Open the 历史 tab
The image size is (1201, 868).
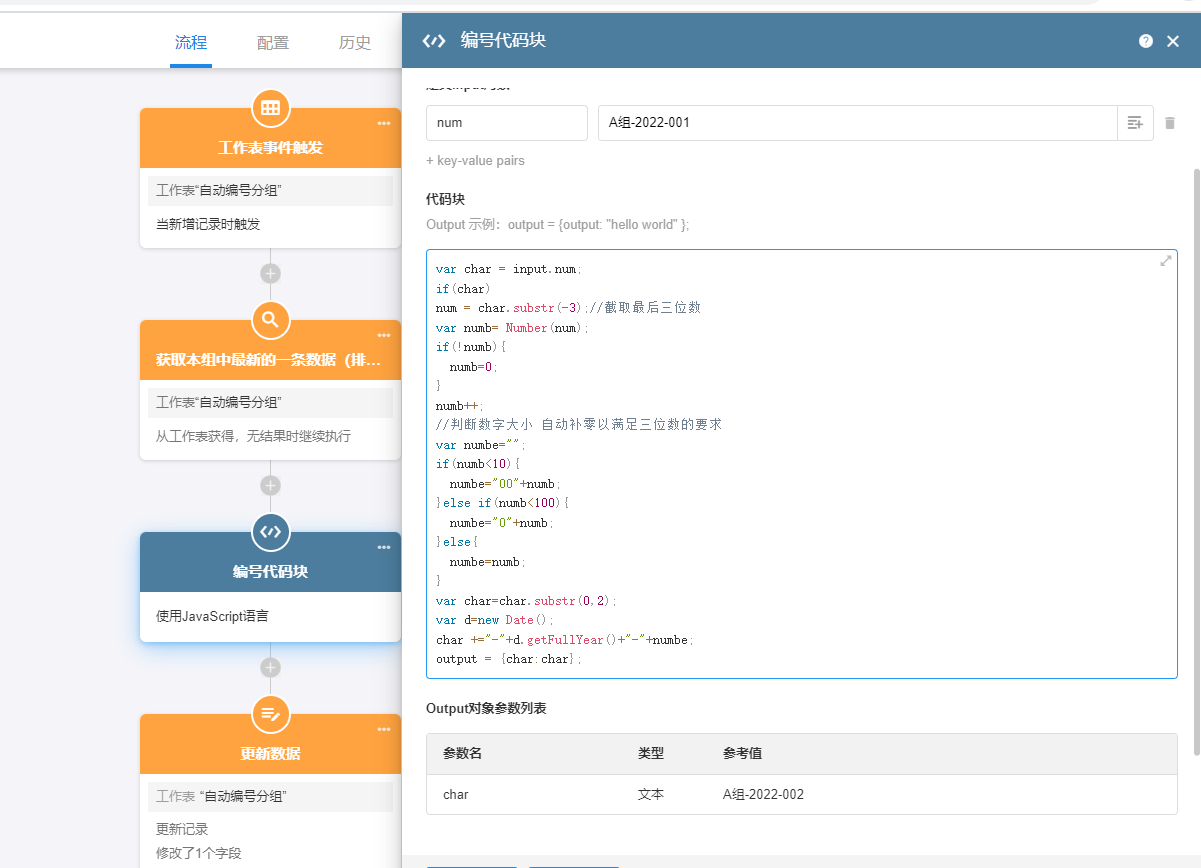355,42
